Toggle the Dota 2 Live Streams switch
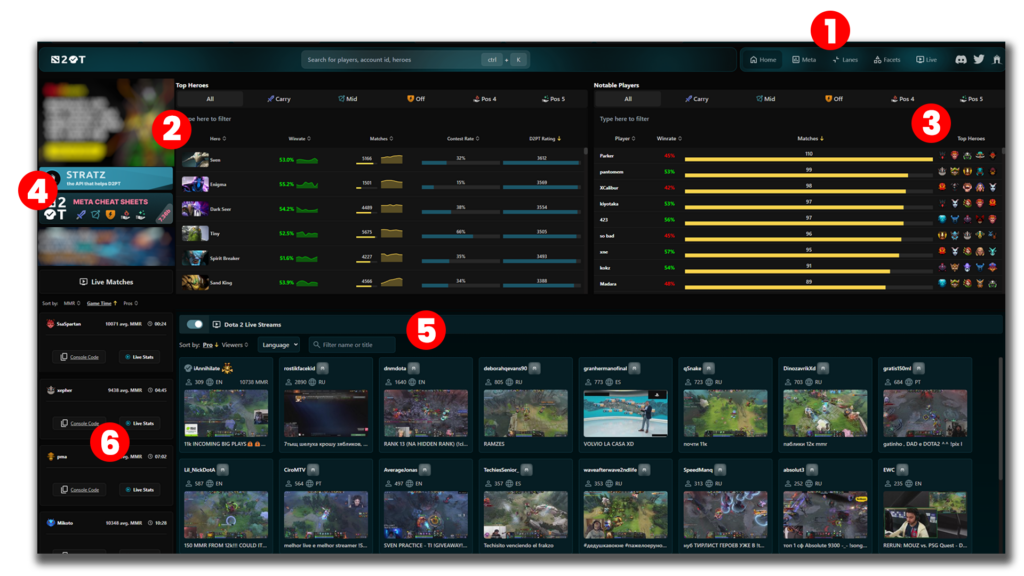Screen dimensions: 1024x576 coord(195,325)
